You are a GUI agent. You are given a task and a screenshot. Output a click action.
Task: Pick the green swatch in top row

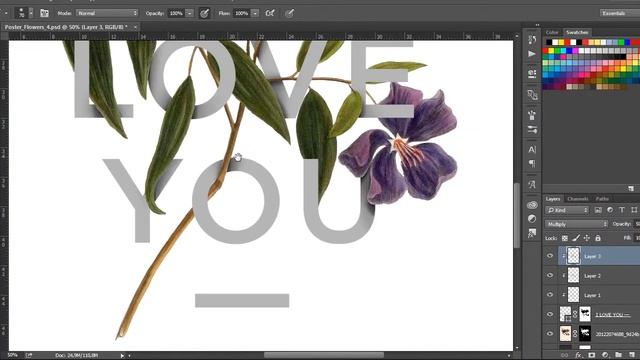tap(622, 42)
